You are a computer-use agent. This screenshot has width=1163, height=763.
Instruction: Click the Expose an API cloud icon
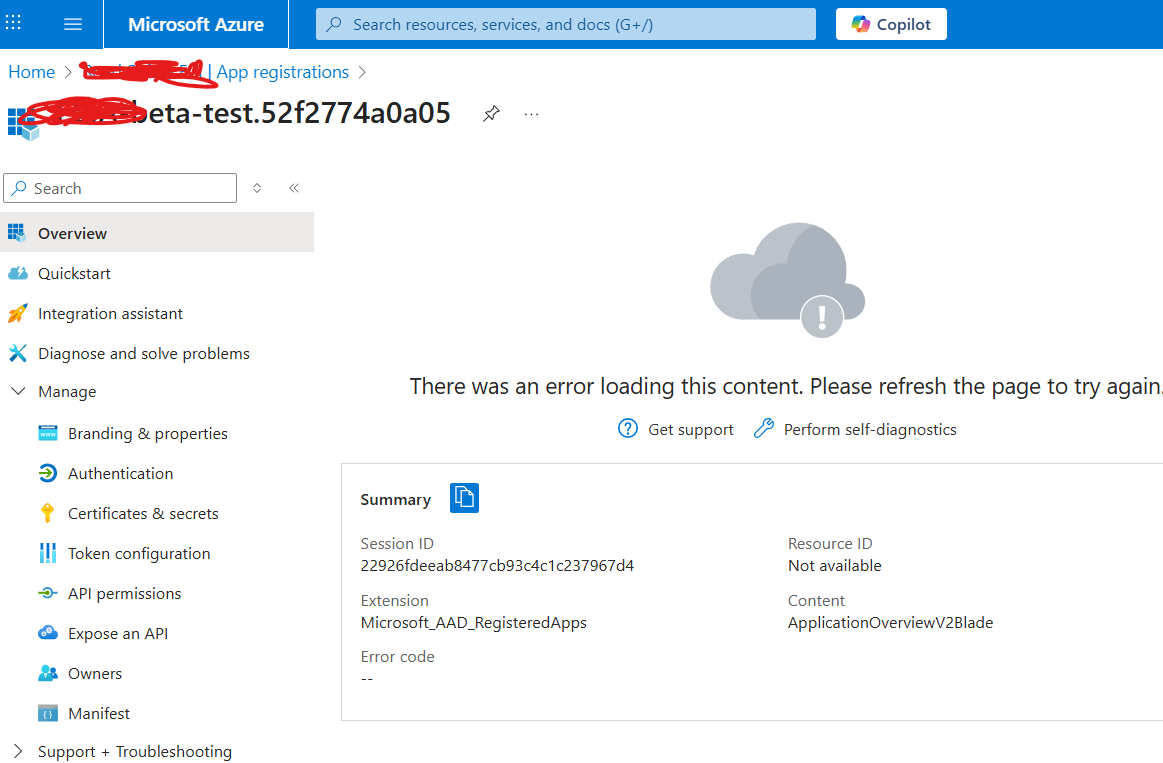click(47, 633)
